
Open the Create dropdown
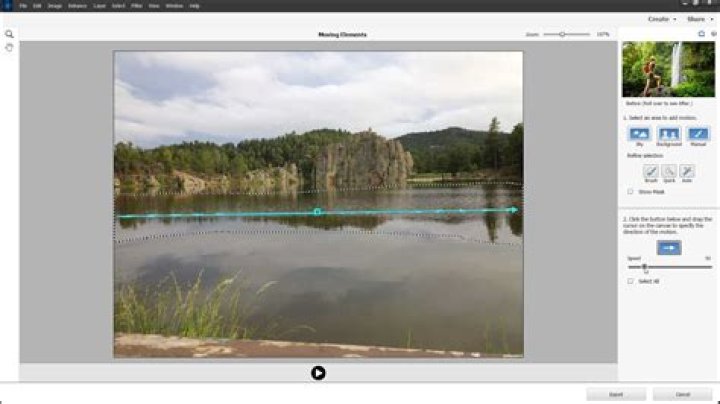[661, 18]
